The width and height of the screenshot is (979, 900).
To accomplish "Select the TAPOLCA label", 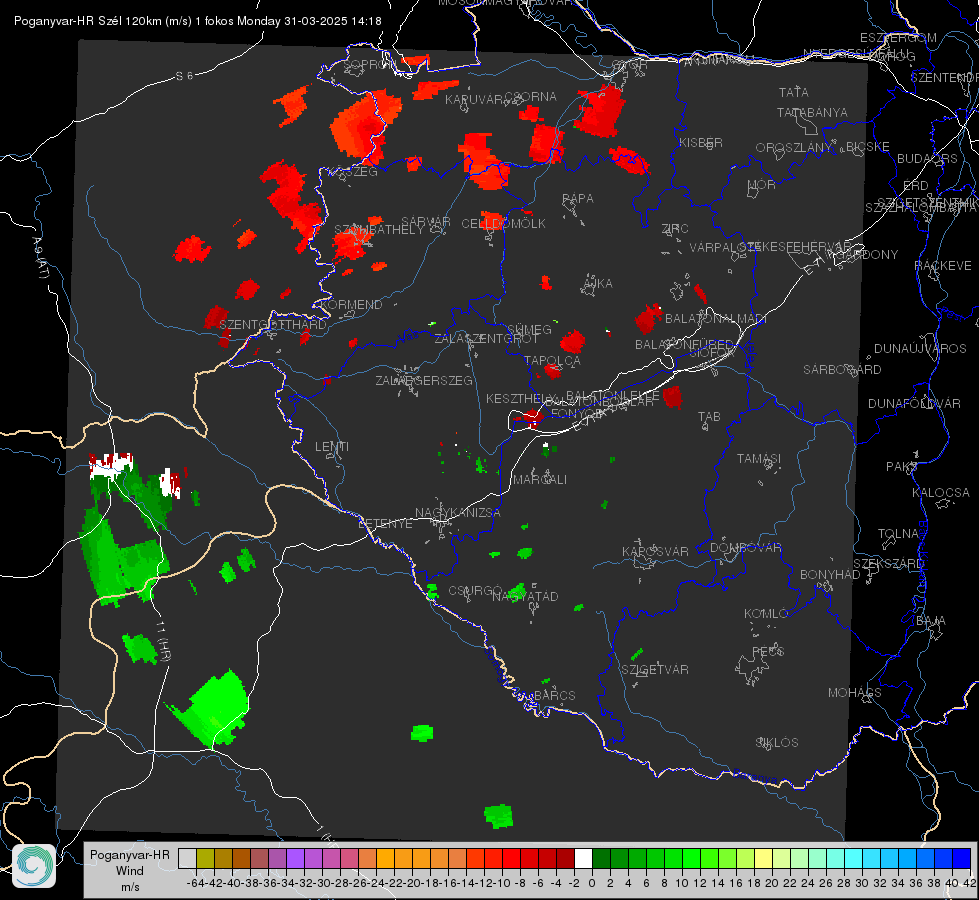I will 553,361.
